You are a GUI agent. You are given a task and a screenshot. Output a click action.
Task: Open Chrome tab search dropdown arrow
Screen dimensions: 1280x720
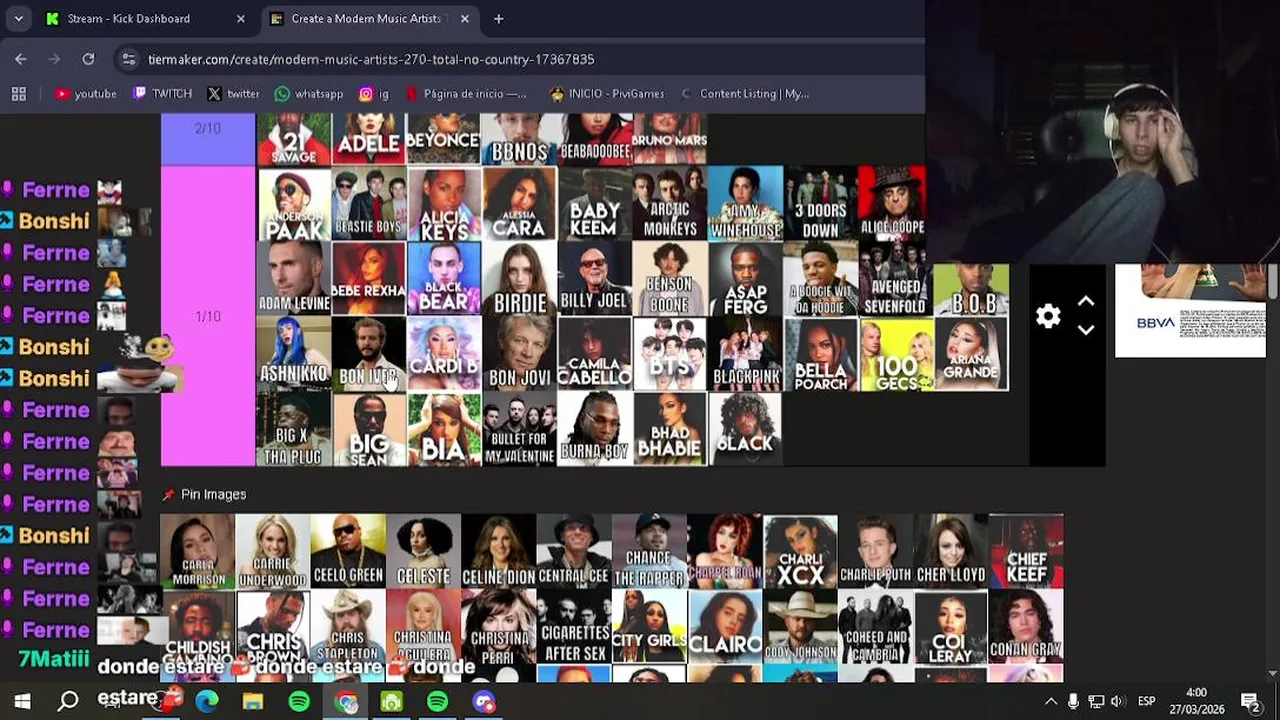click(x=18, y=18)
